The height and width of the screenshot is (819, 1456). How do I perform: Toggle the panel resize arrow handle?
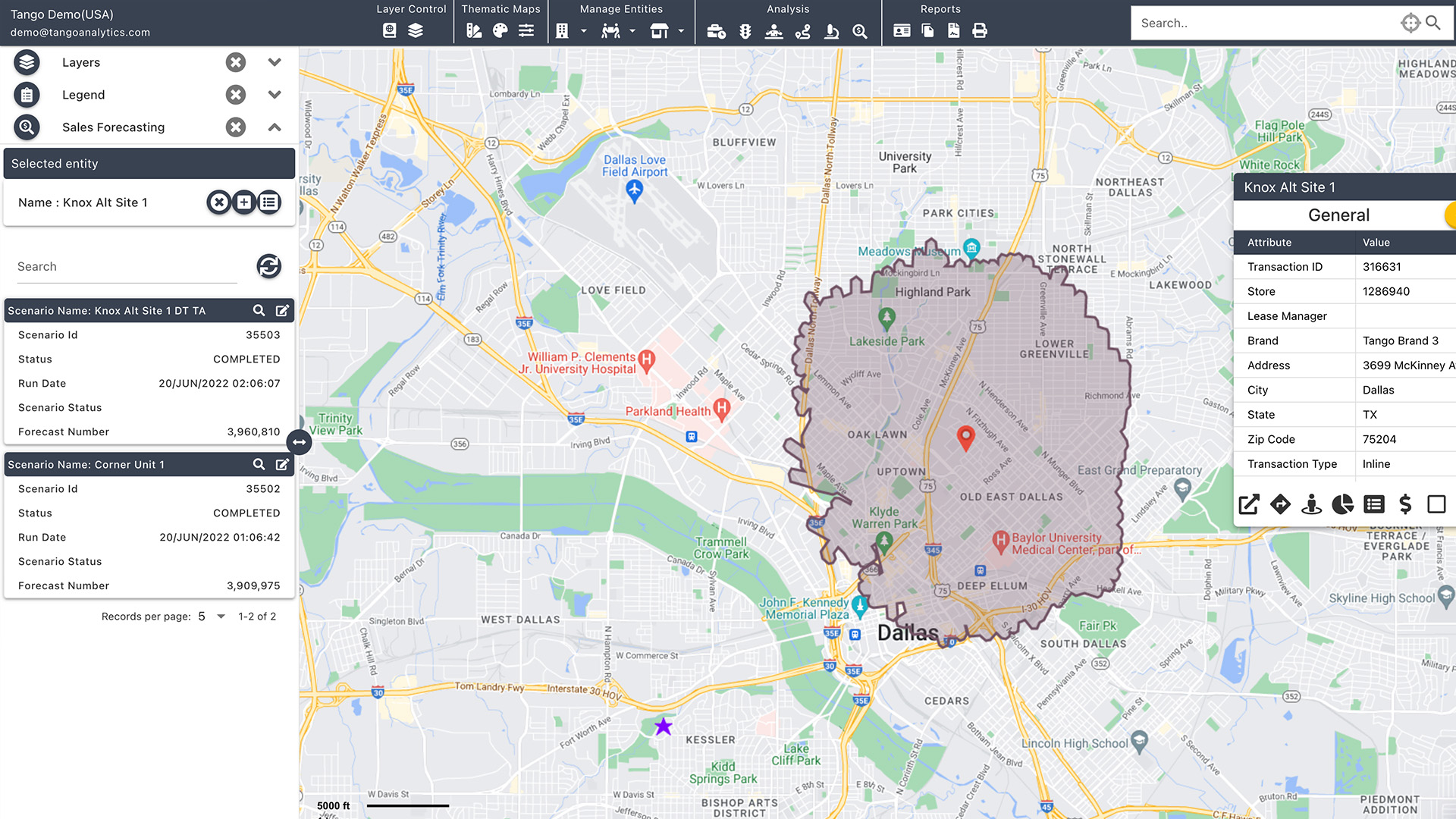(300, 441)
